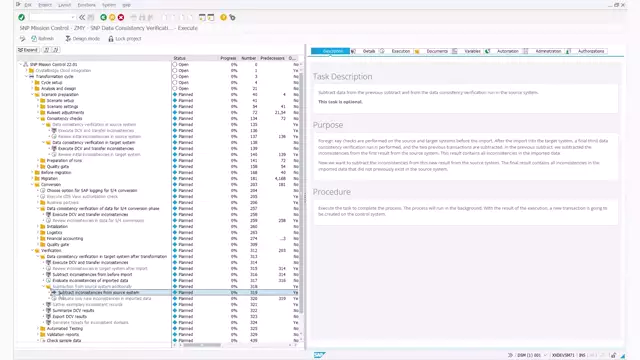640x360 pixels.
Task: Select Subtract inconsistencies from before import task
Action: pyautogui.click(x=92, y=275)
